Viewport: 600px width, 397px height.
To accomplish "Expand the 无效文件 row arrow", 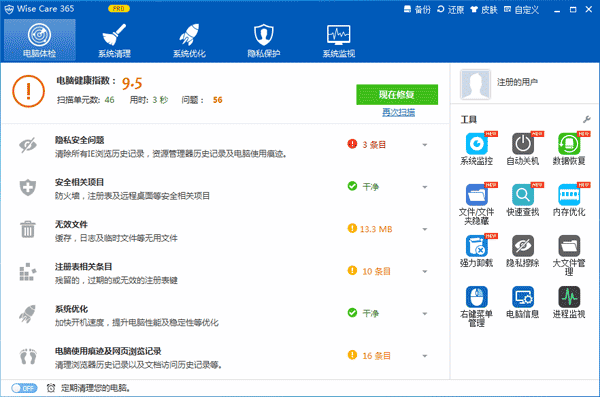I will point(425,229).
